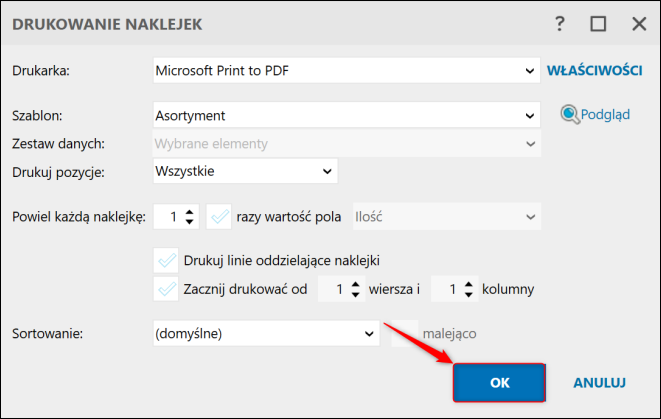This screenshot has height=419, width=661.
Task: Decrease the kolumny start value
Action: click(469, 294)
